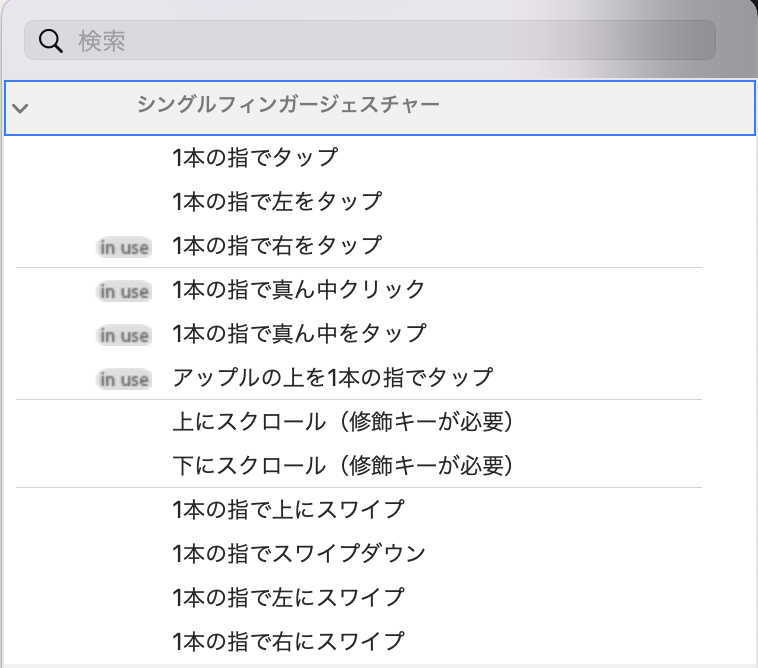Choose 上にスクロール（修飾キーが必要）
758x668 pixels.
pyautogui.click(x=343, y=421)
